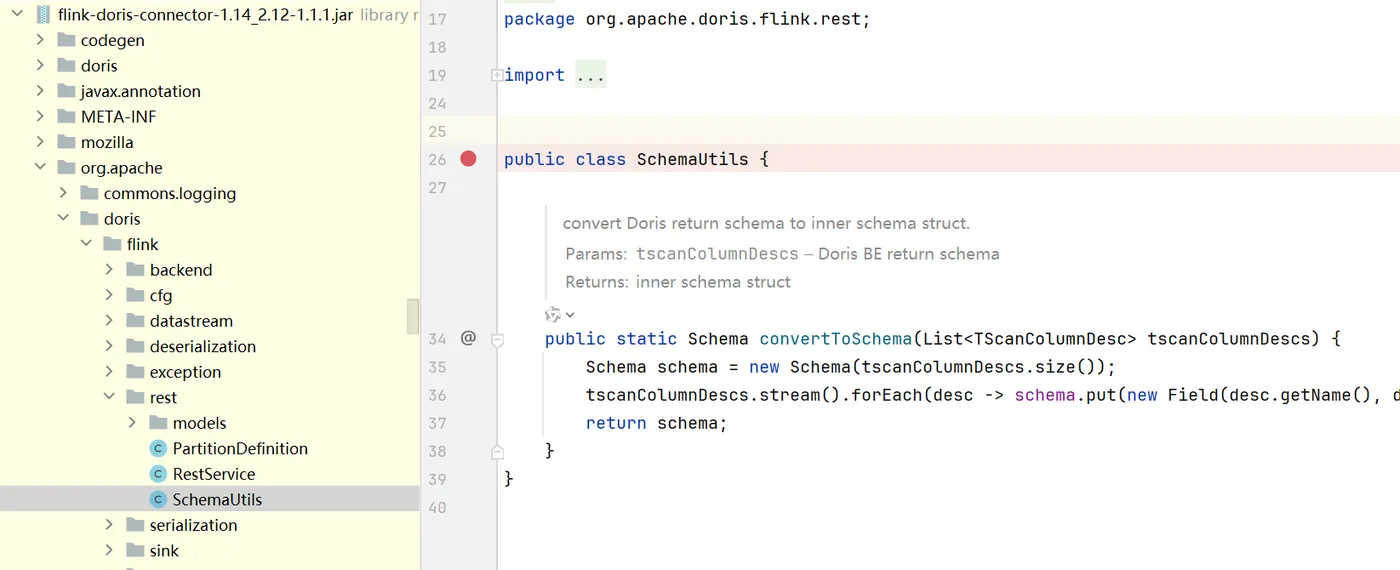Collapse the flink folder
The height and width of the screenshot is (570, 1400).
point(86,244)
